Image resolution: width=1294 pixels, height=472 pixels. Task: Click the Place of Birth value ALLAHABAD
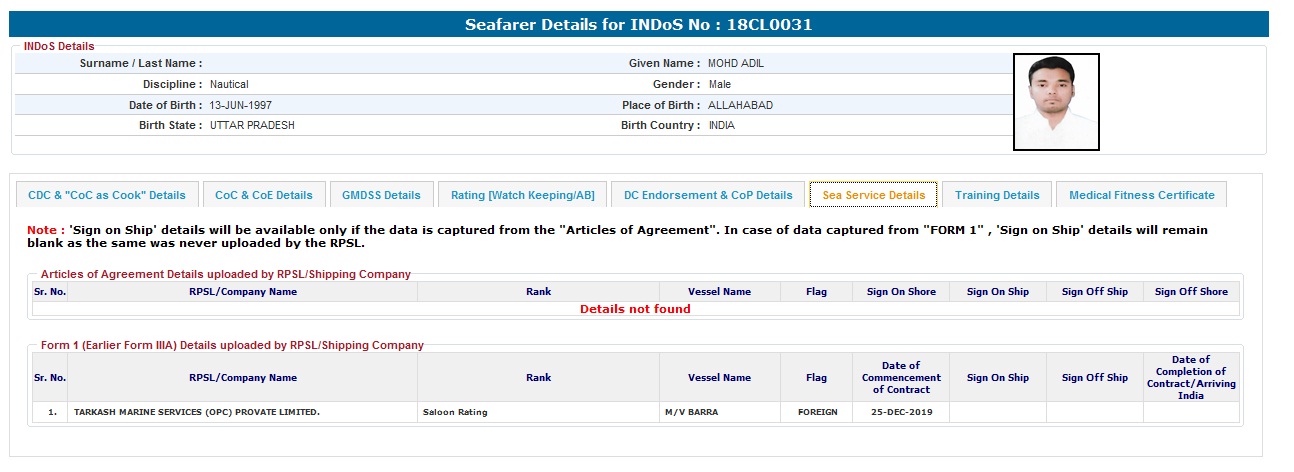tap(740, 105)
